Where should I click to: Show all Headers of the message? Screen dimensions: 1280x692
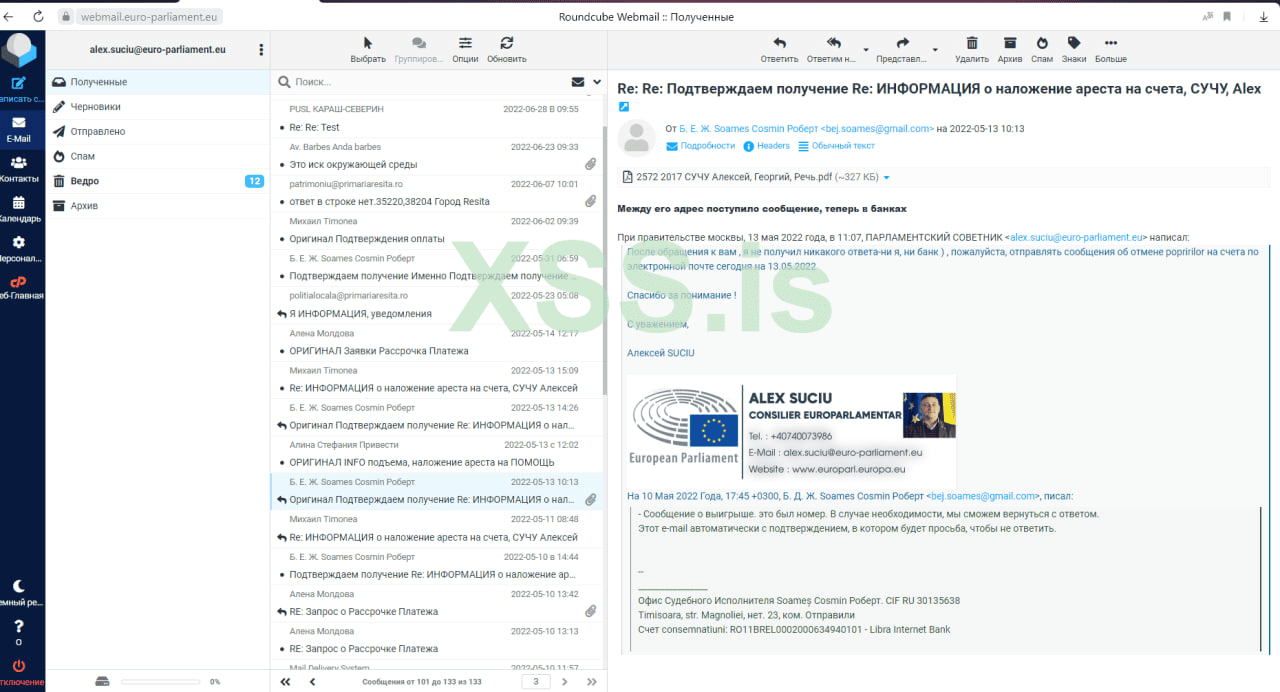pyautogui.click(x=766, y=146)
